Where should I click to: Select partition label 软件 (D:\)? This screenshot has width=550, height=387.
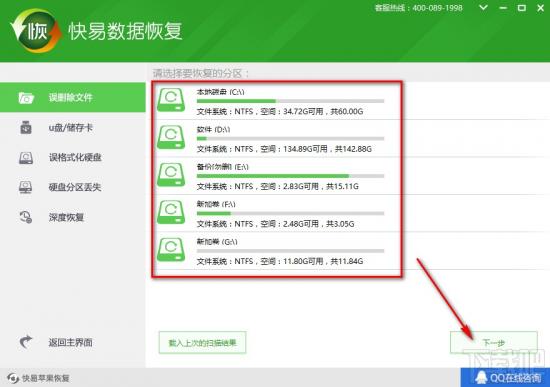[213, 129]
